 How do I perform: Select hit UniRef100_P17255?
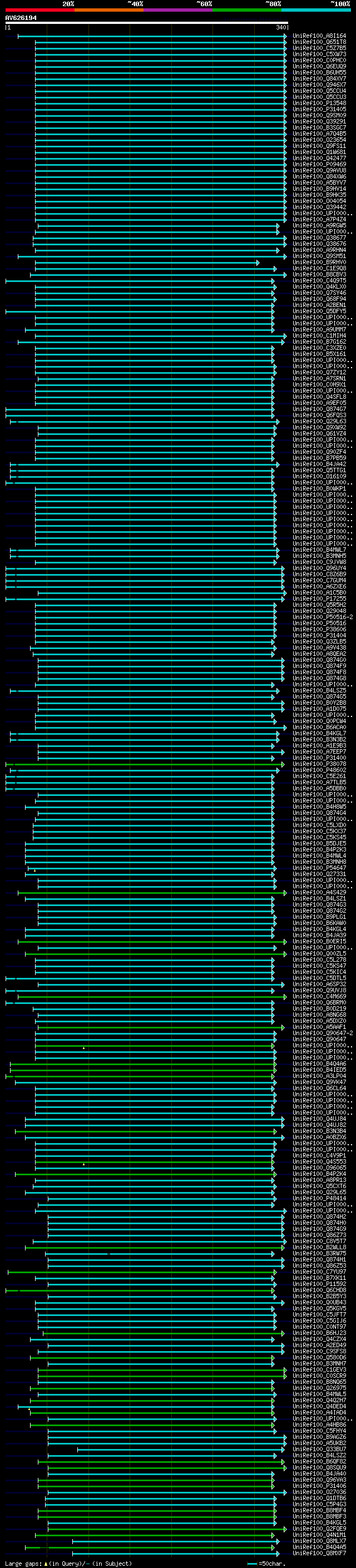pyautogui.click(x=319, y=599)
